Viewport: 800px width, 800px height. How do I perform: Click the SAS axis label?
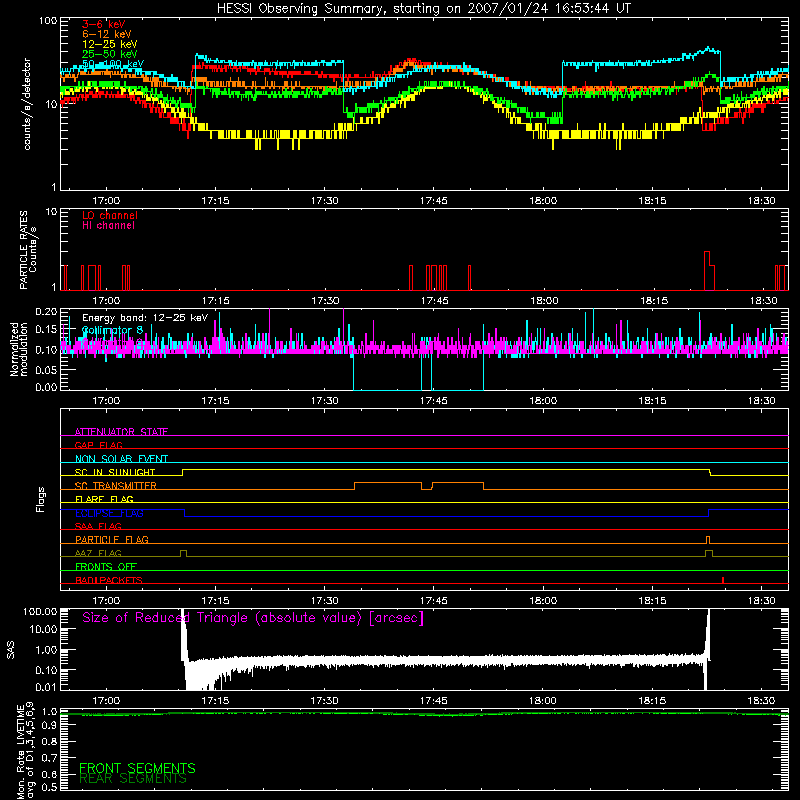point(10,650)
